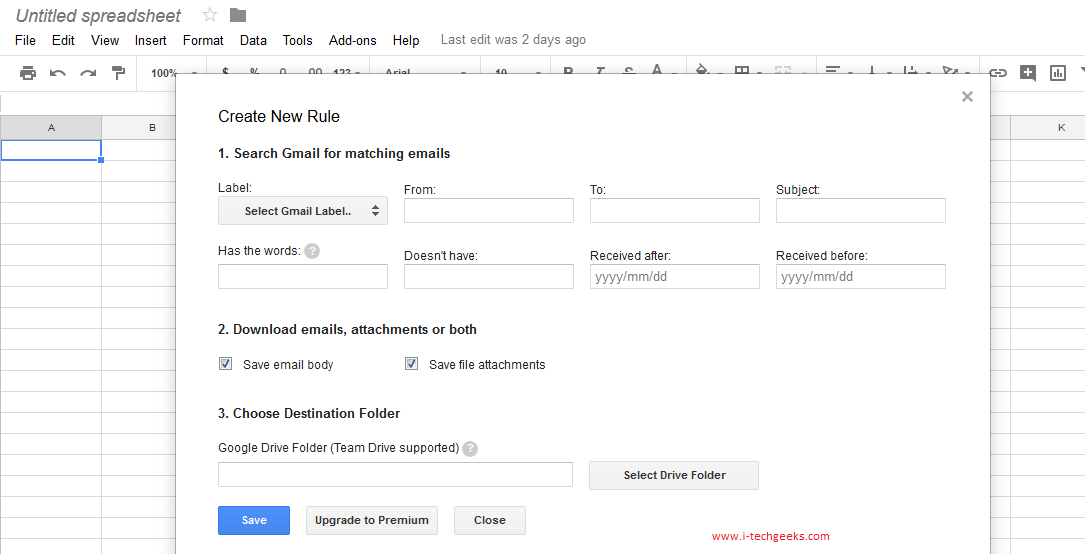This screenshot has width=1085, height=554.
Task: Click the Select Drive Folder button
Action: click(x=674, y=475)
